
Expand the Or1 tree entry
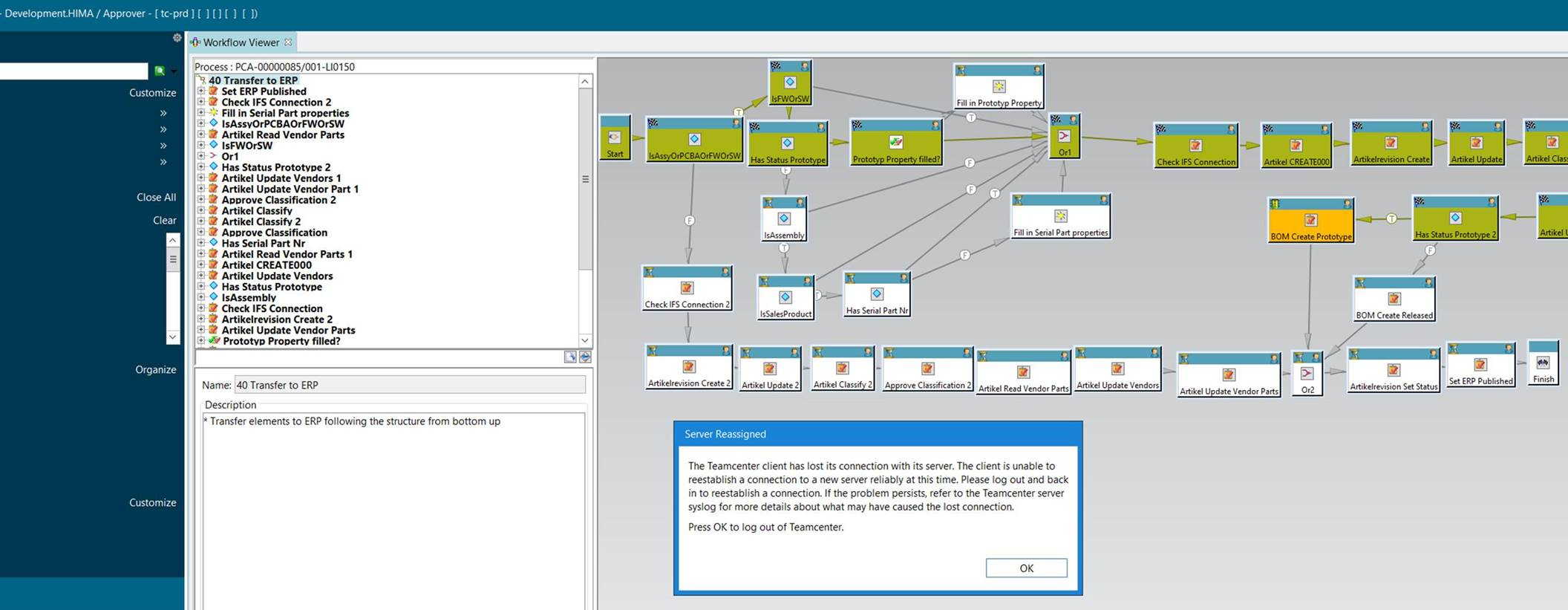(x=200, y=157)
